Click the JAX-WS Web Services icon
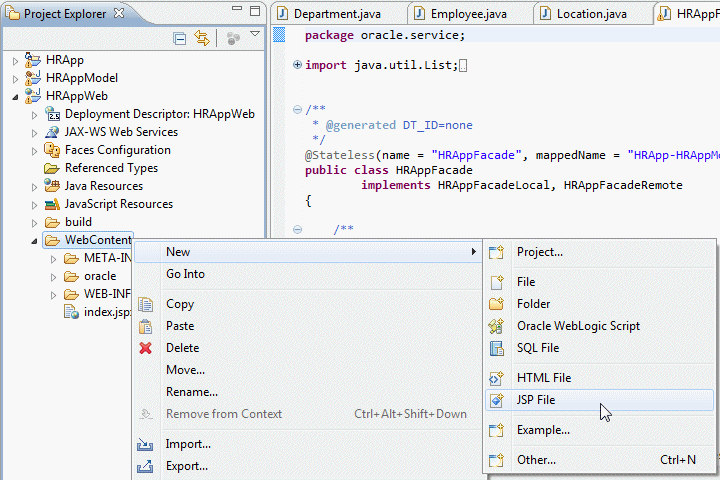Image resolution: width=720 pixels, height=480 pixels. 52,132
